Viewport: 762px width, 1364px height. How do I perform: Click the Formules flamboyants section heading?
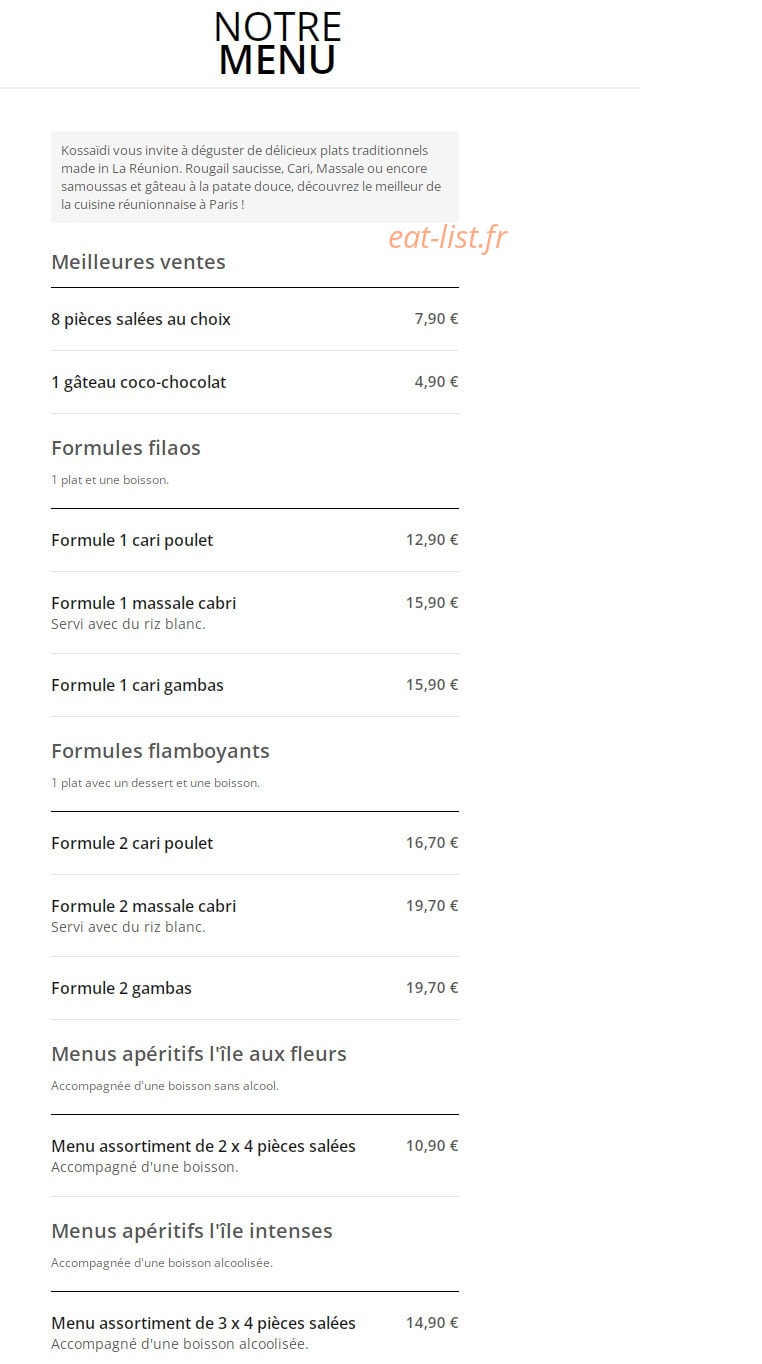[x=160, y=751]
